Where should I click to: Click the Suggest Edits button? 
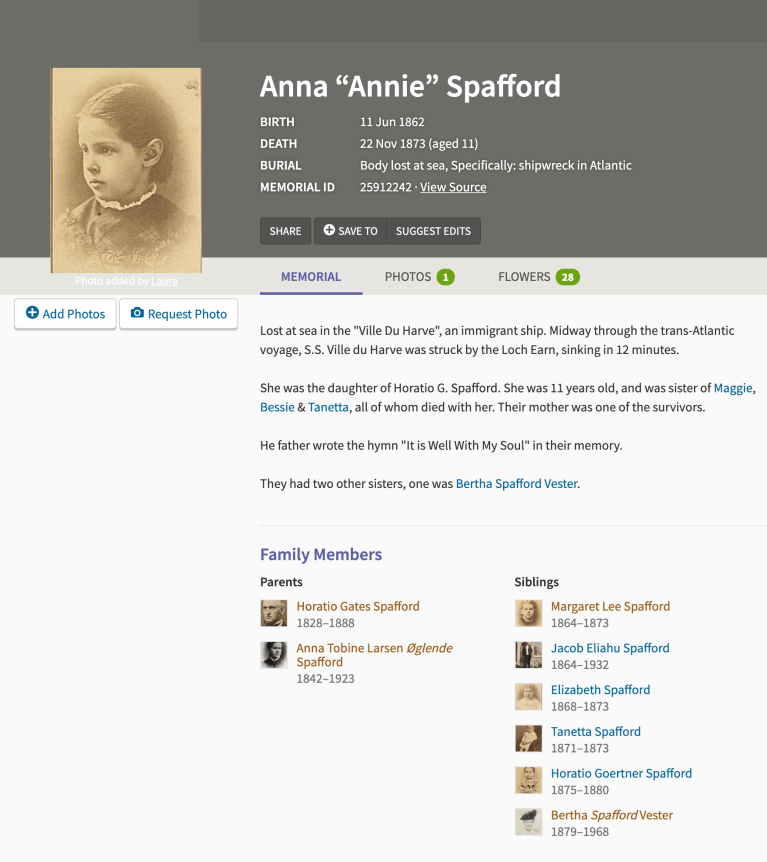[433, 231]
